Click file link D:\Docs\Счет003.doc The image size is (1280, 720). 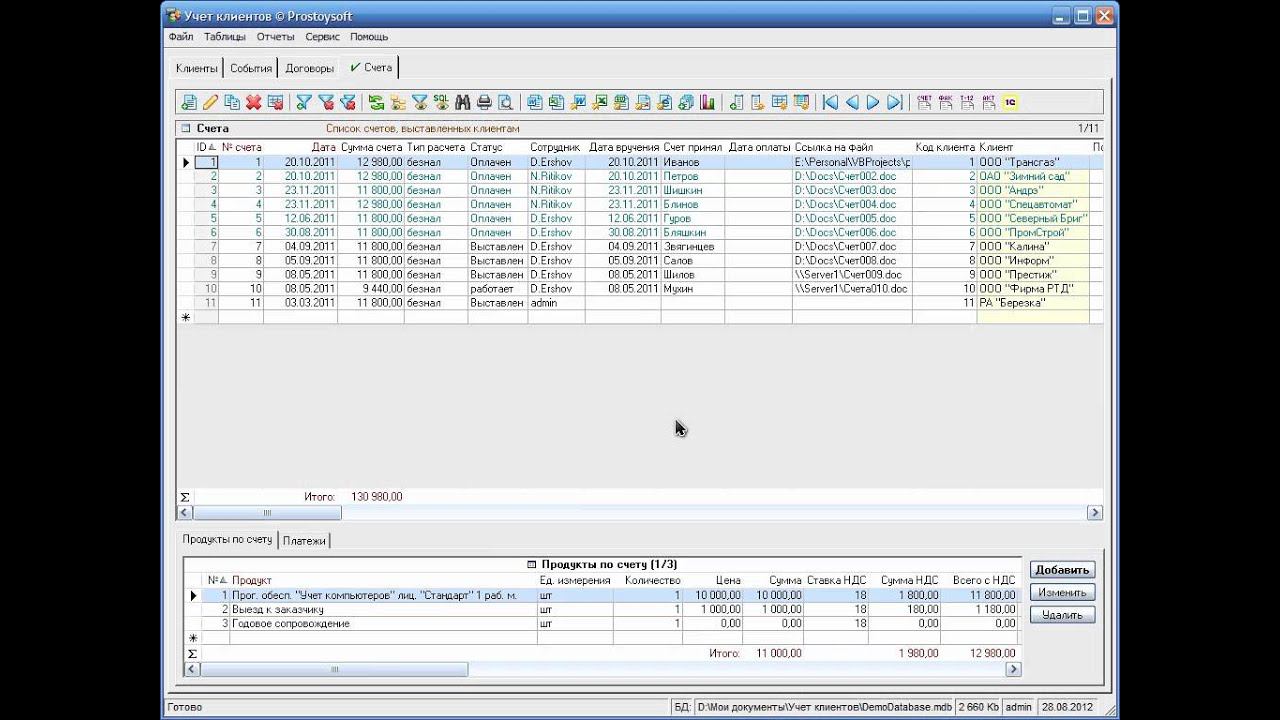(x=852, y=190)
